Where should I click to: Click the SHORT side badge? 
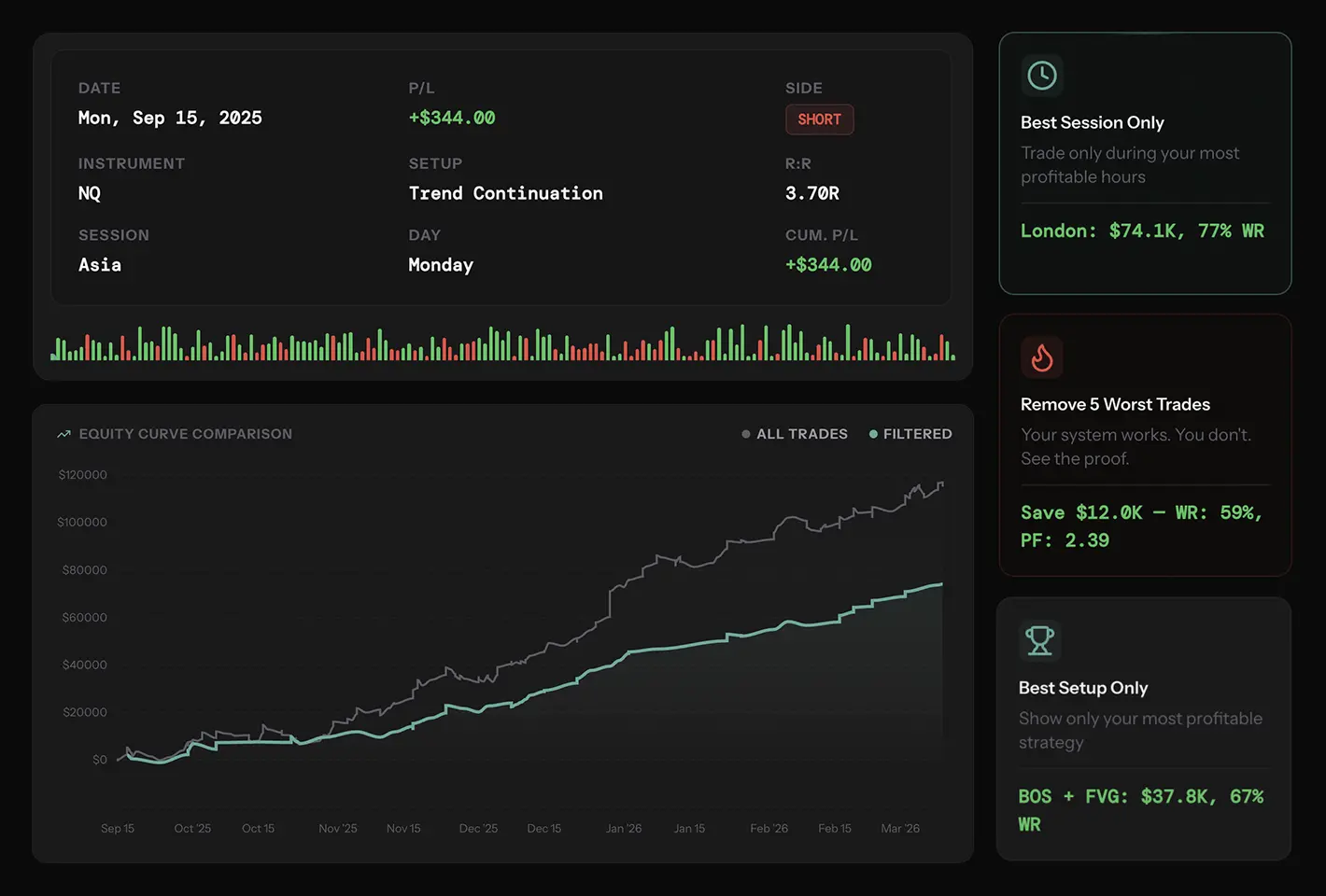[819, 119]
